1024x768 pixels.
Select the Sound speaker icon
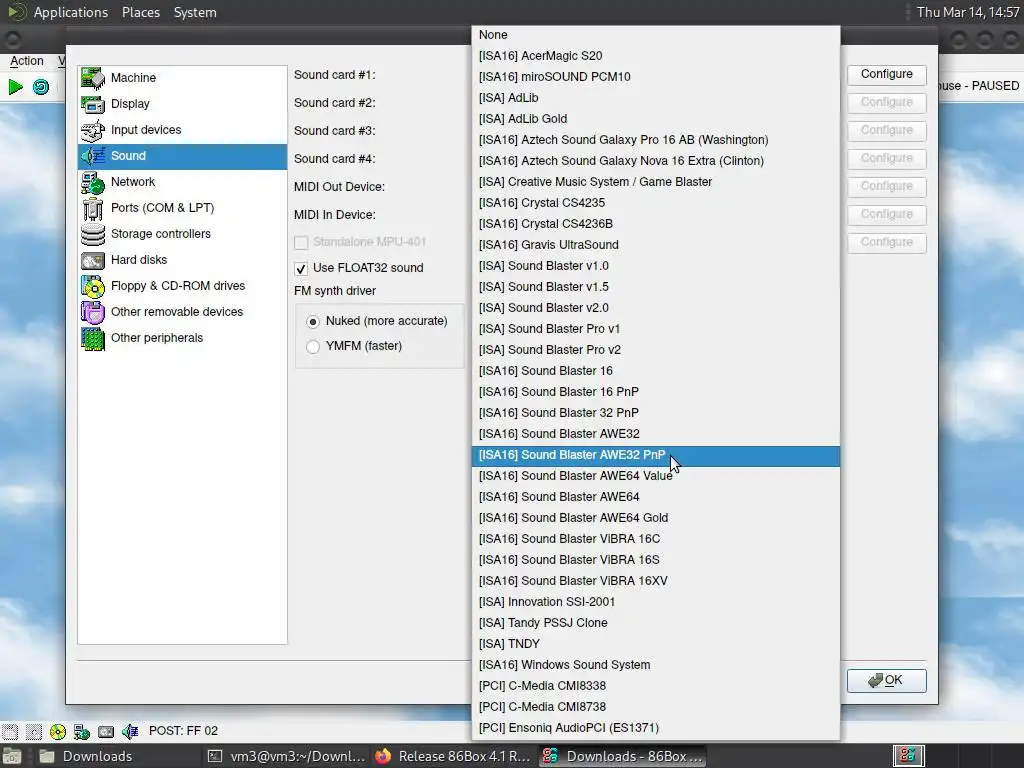(x=93, y=156)
